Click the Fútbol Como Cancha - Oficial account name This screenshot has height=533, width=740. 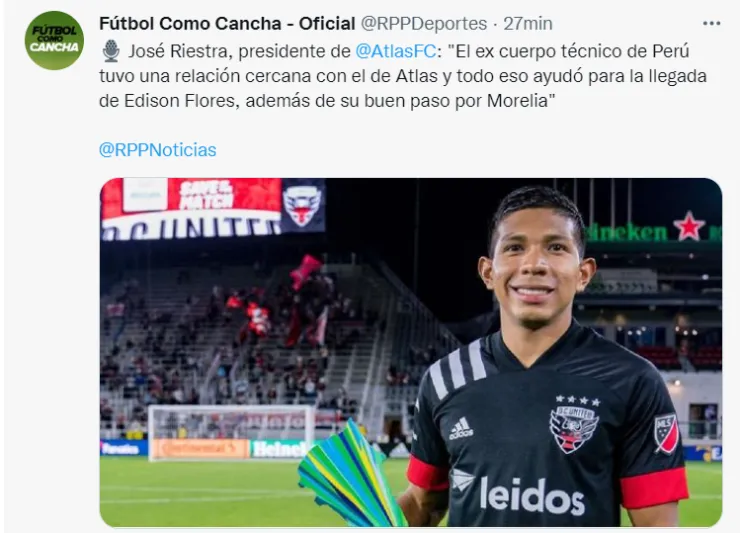point(227,23)
